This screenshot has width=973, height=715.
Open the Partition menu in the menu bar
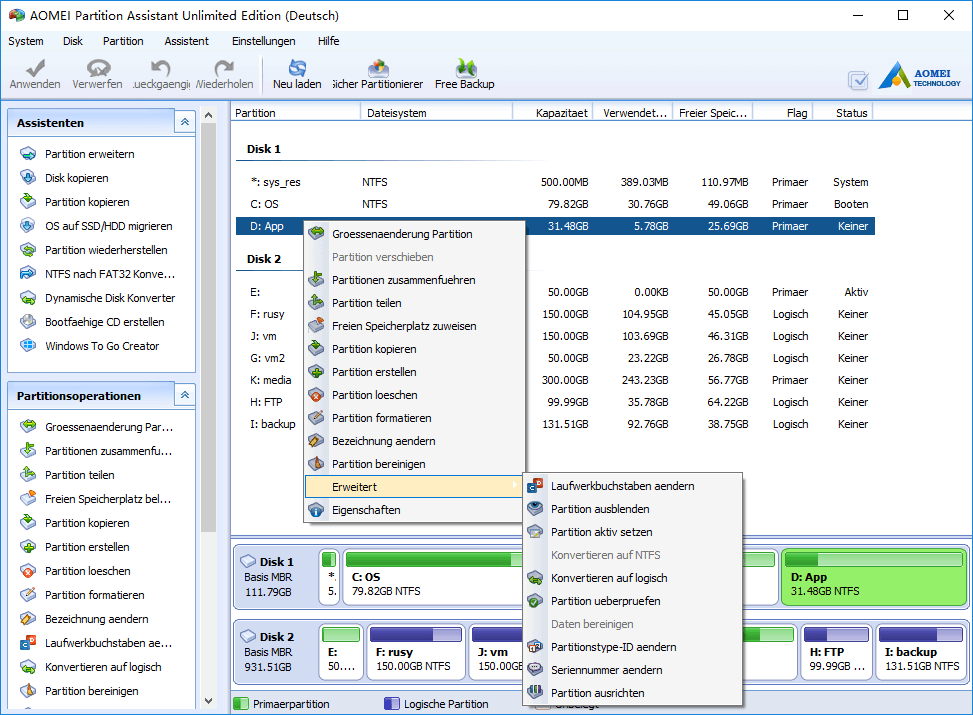click(x=123, y=41)
